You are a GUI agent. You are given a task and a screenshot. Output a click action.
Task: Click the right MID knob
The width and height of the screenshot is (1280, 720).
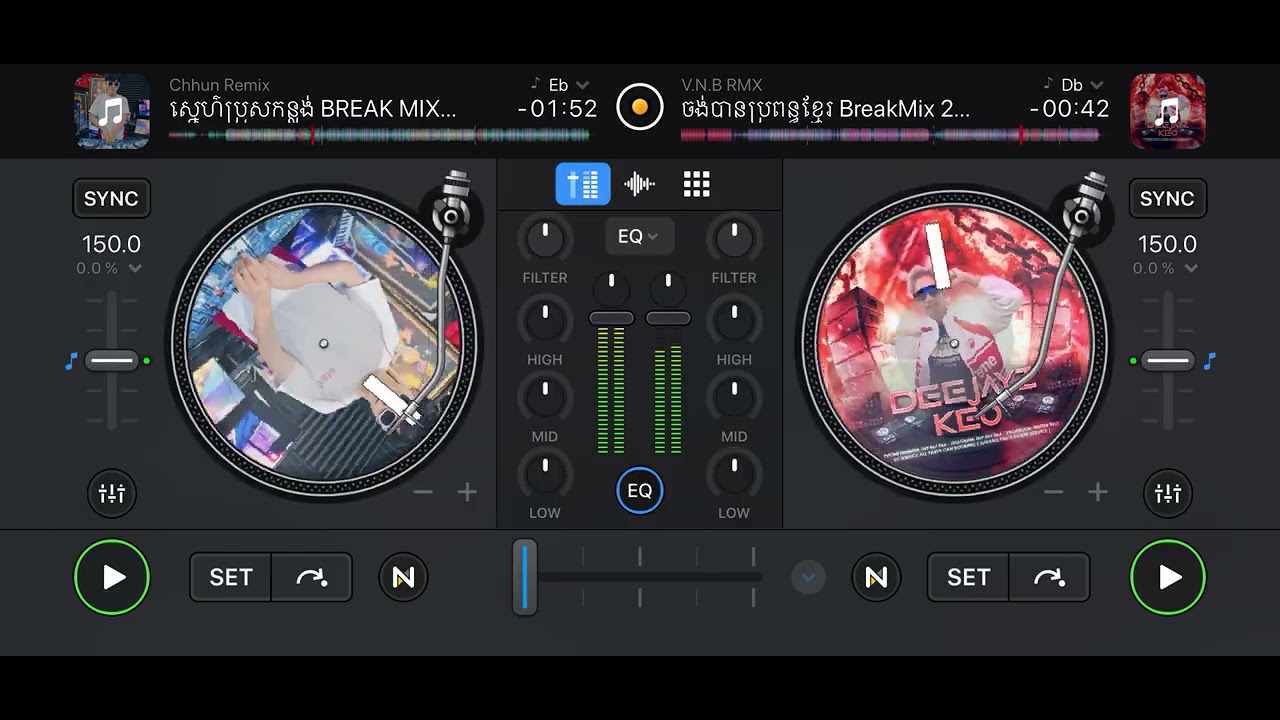[734, 398]
